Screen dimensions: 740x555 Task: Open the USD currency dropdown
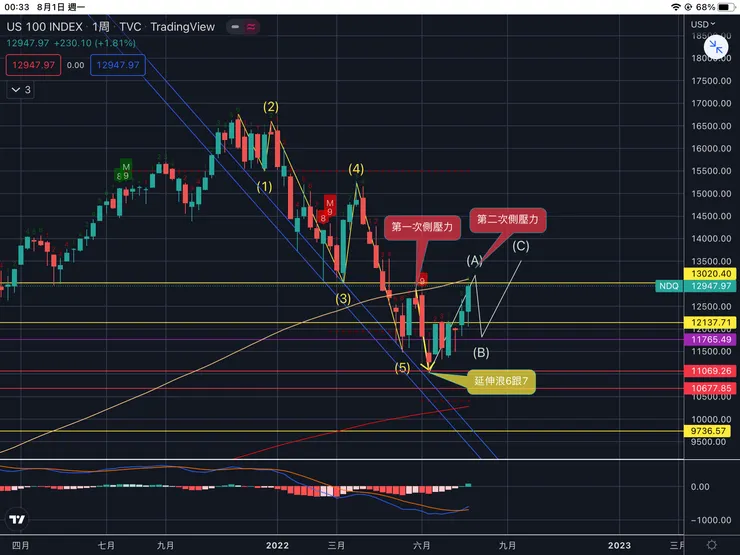703,24
